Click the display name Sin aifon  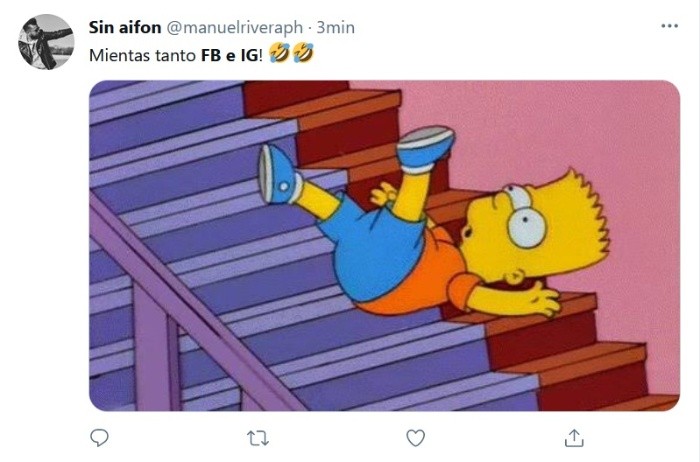pos(125,27)
